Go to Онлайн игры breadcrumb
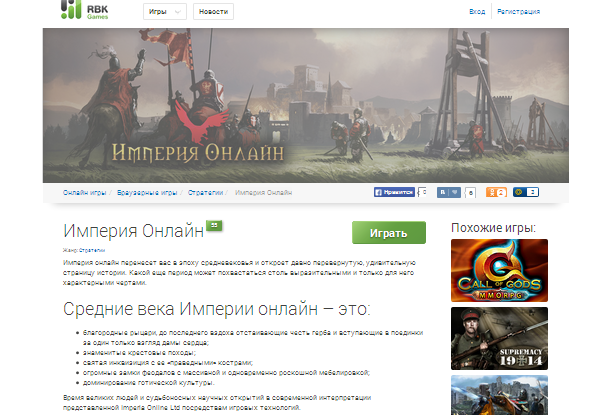 [x=84, y=192]
